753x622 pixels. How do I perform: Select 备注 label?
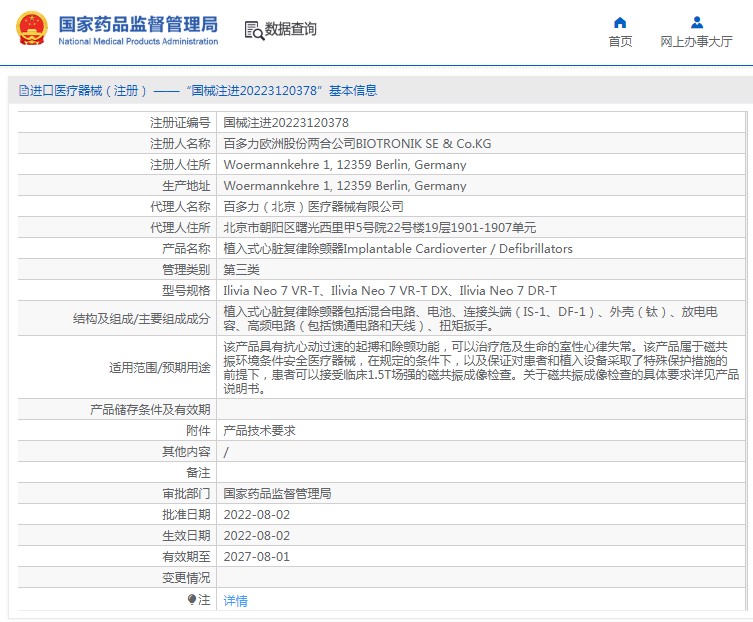coord(198,473)
